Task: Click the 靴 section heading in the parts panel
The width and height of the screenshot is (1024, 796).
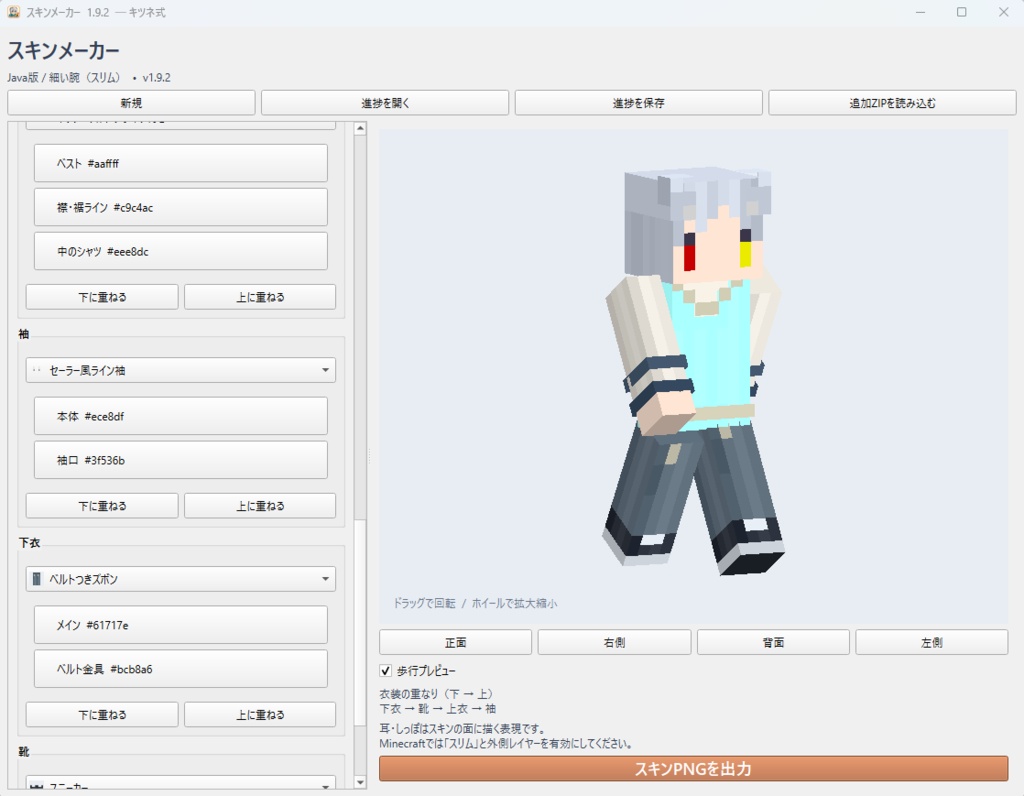Action: pos(24,752)
